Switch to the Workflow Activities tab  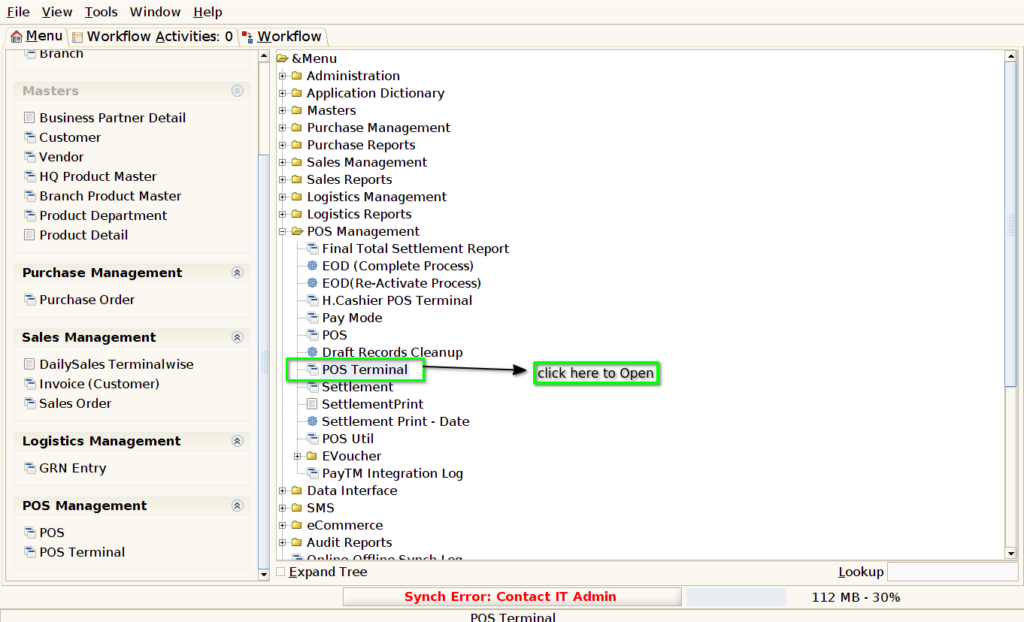152,37
